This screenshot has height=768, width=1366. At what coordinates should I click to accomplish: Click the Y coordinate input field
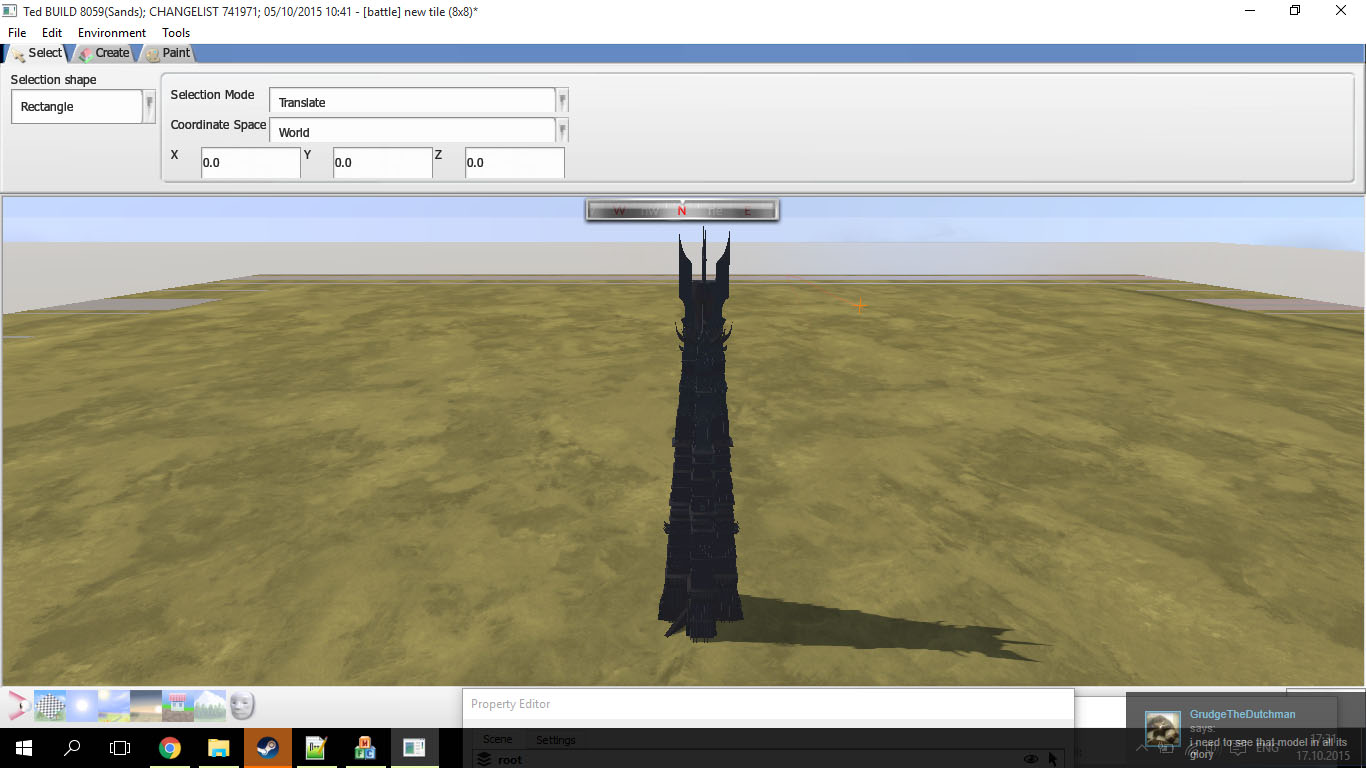[x=382, y=162]
